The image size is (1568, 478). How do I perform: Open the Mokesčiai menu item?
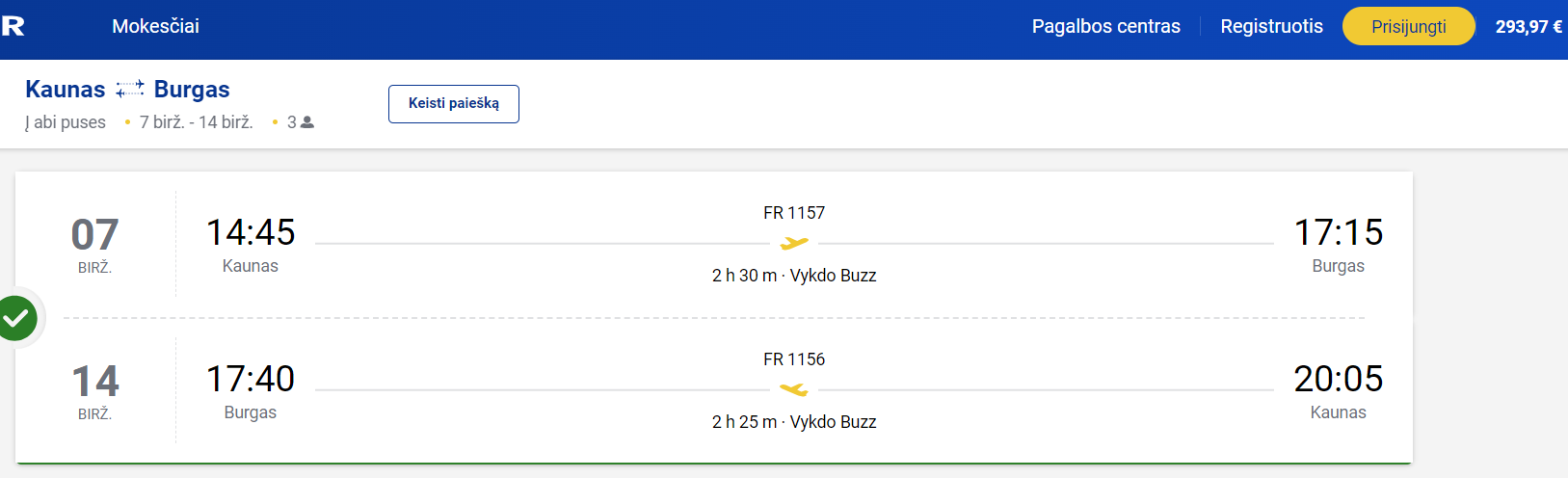click(155, 26)
